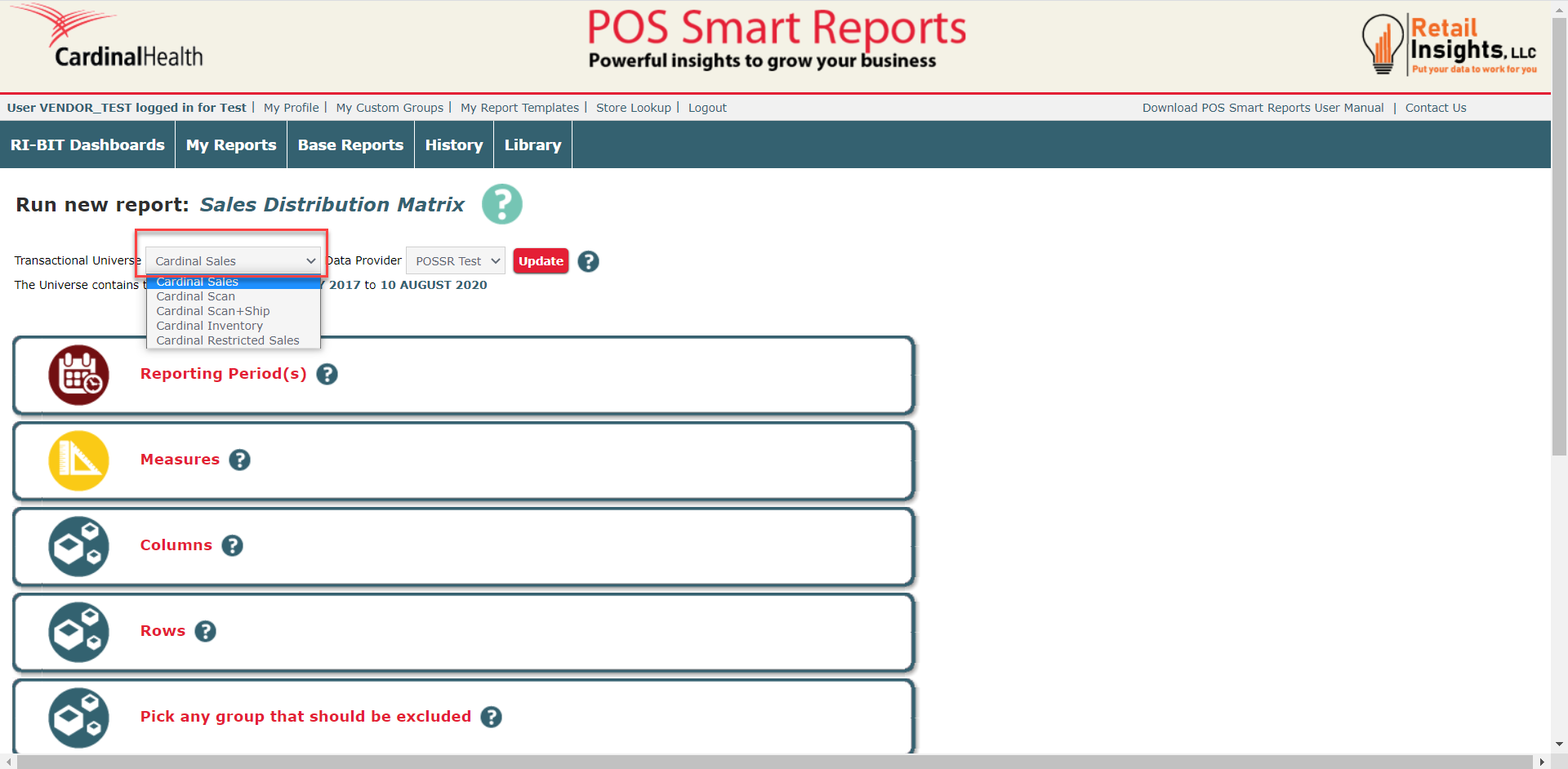Open the My Reports tab
The image size is (1568, 769).
(231, 145)
